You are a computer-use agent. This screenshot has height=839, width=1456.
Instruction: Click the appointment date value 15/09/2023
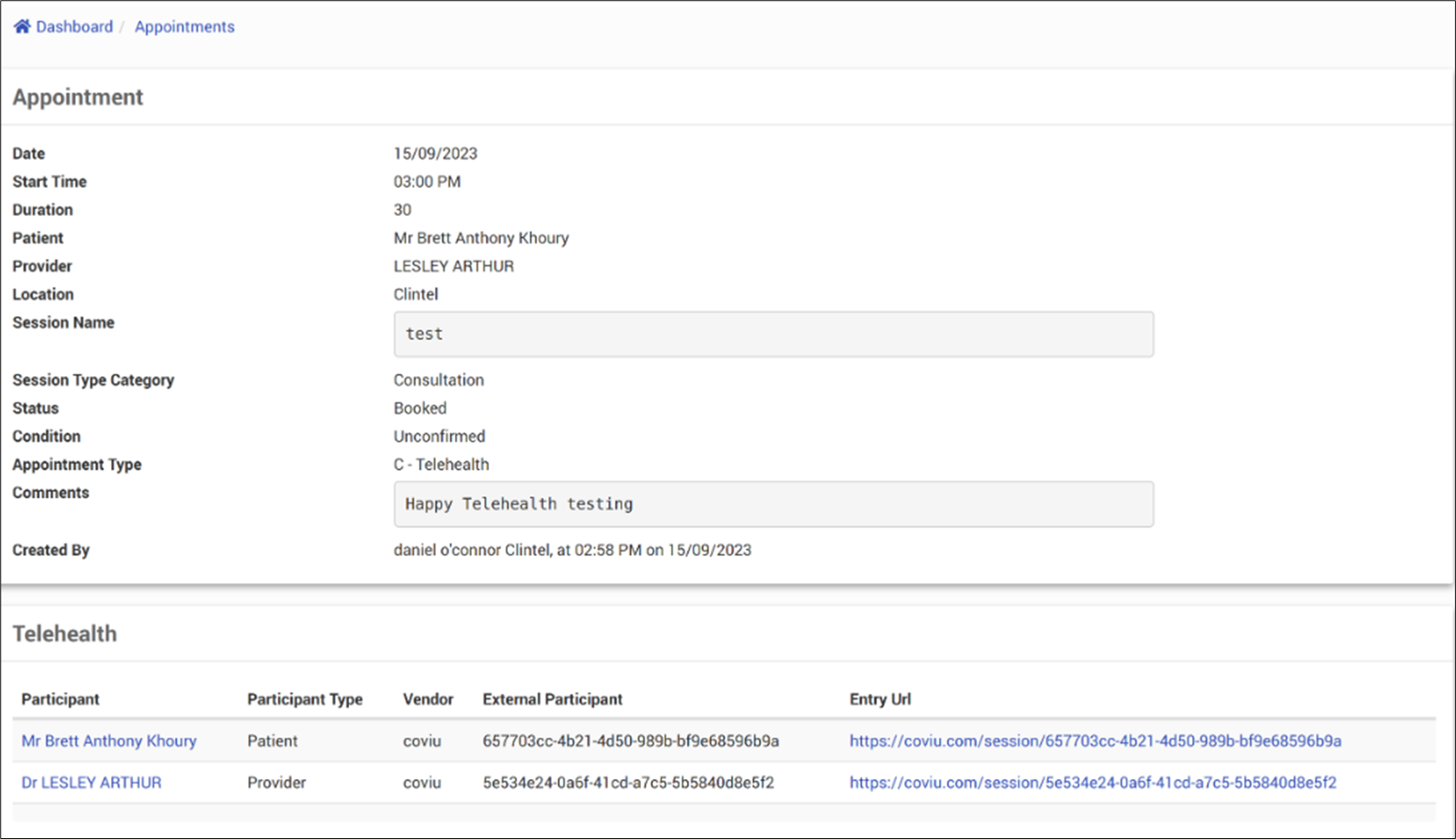[x=435, y=154]
